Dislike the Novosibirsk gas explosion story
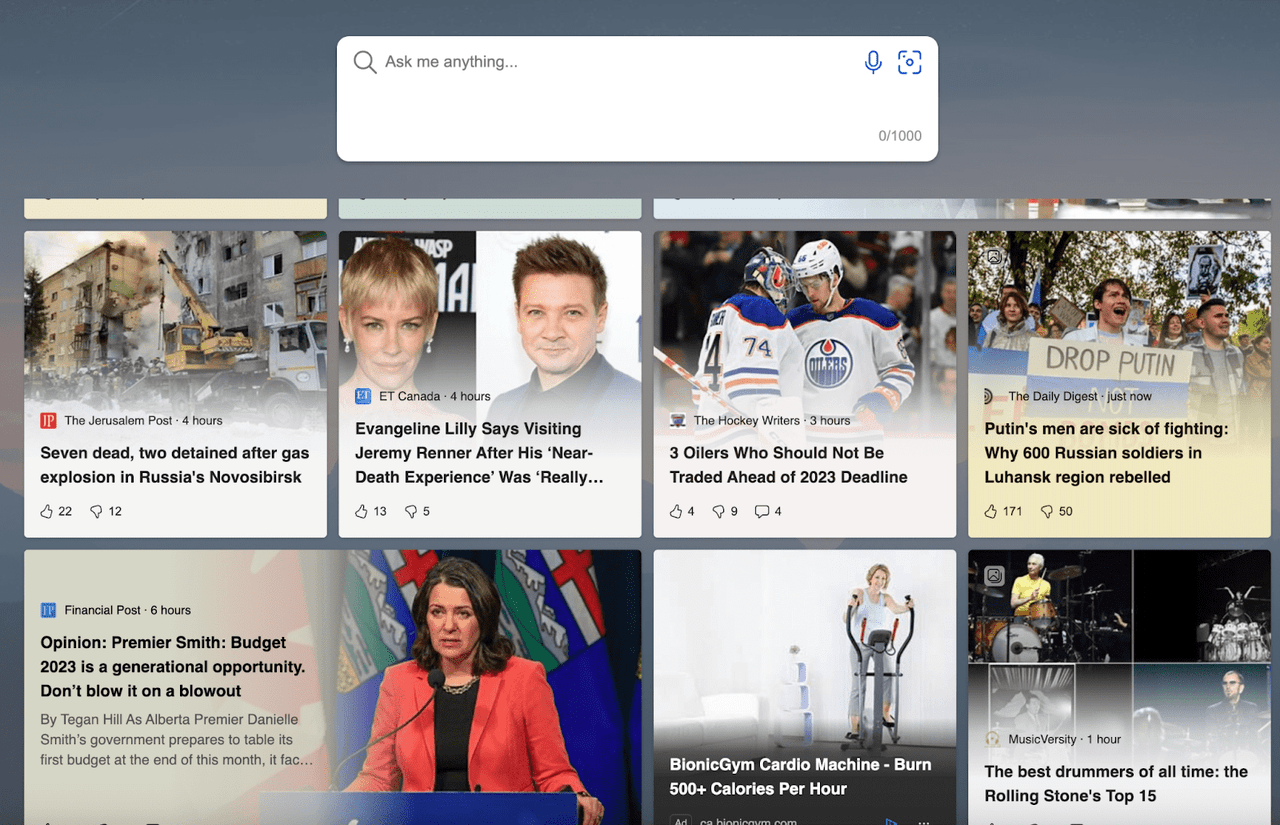The height and width of the screenshot is (825, 1280). click(x=97, y=511)
